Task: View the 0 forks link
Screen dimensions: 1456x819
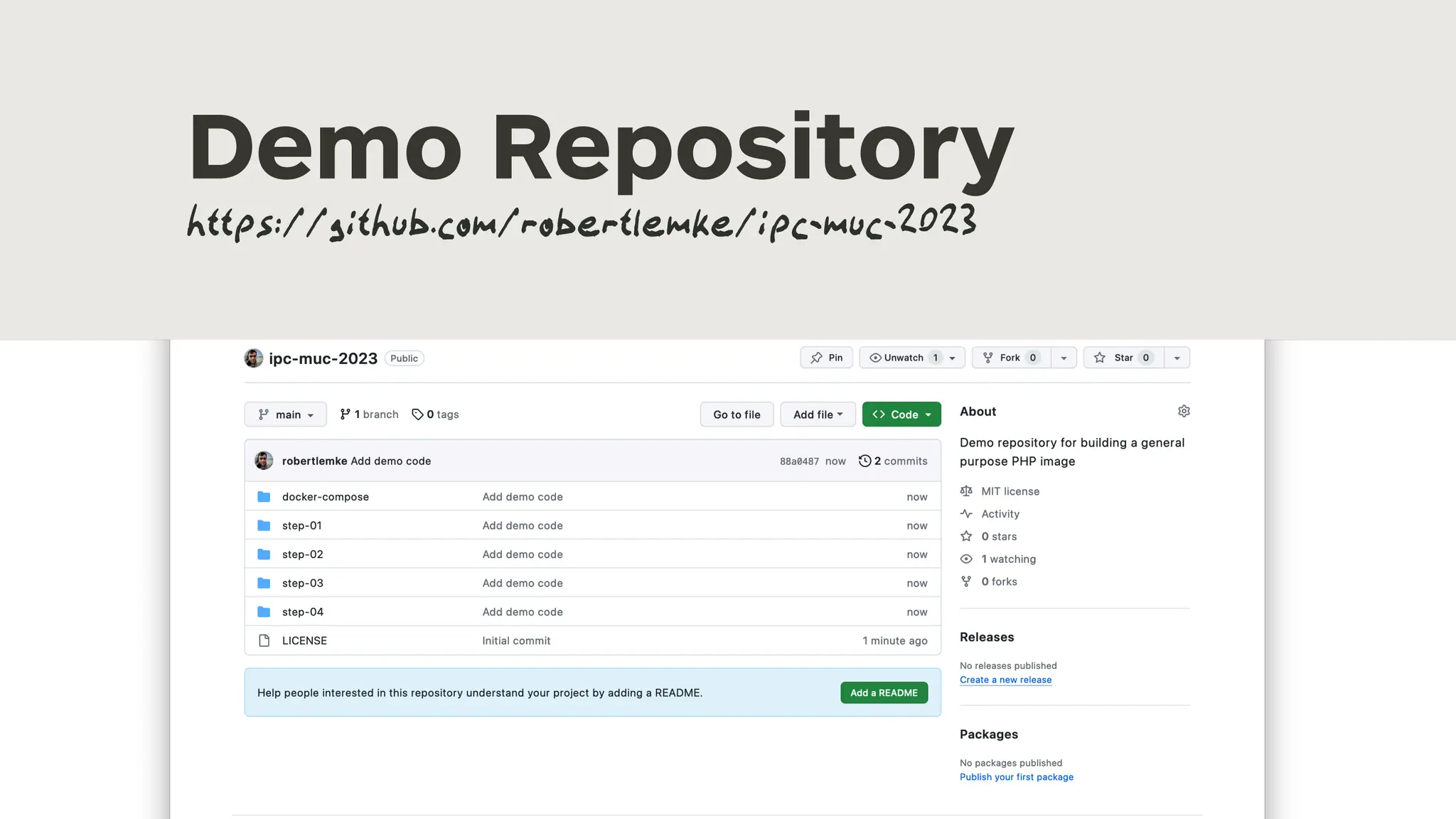Action: (x=999, y=582)
